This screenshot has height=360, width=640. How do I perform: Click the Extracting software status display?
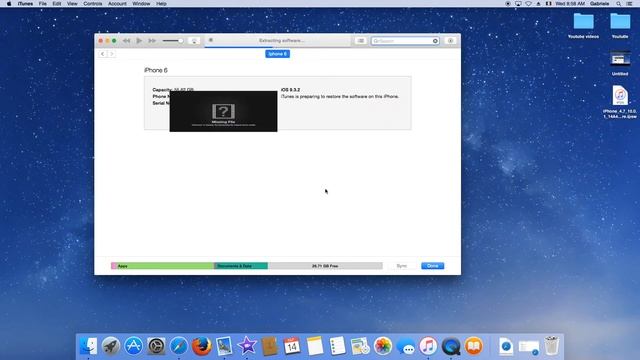click(278, 41)
